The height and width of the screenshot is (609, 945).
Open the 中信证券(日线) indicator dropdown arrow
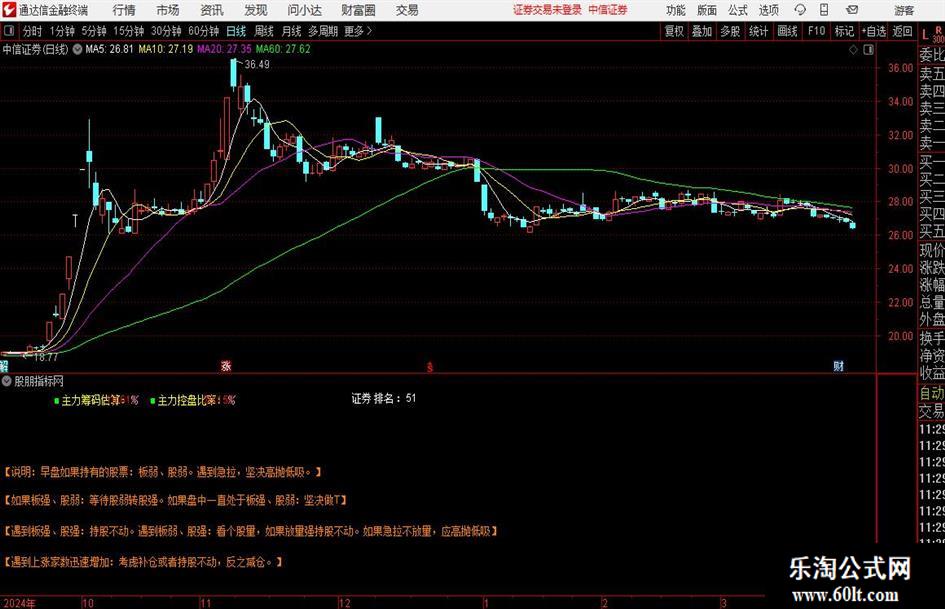point(77,49)
